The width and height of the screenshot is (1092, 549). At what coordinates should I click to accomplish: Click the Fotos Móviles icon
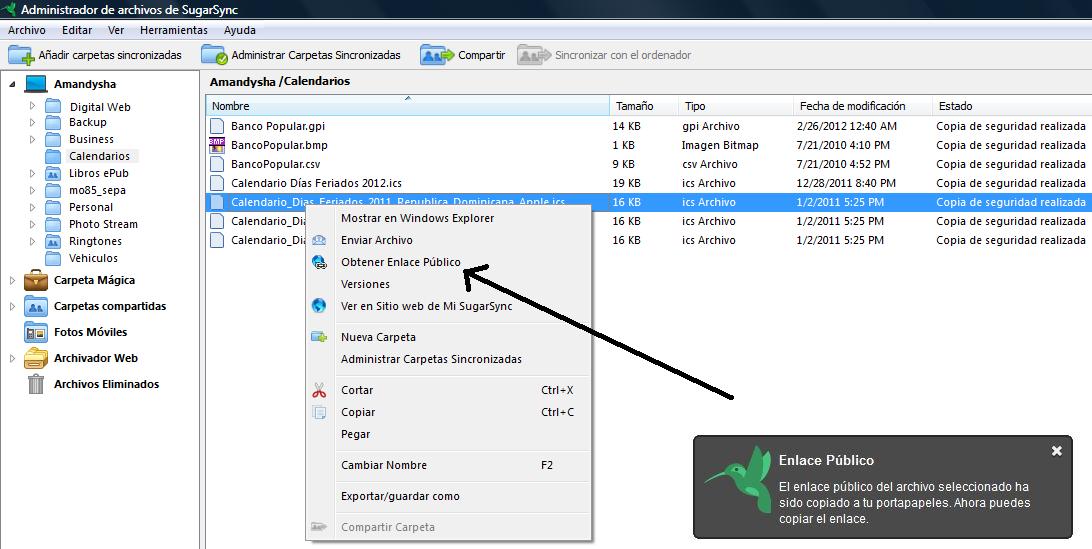click(x=36, y=332)
